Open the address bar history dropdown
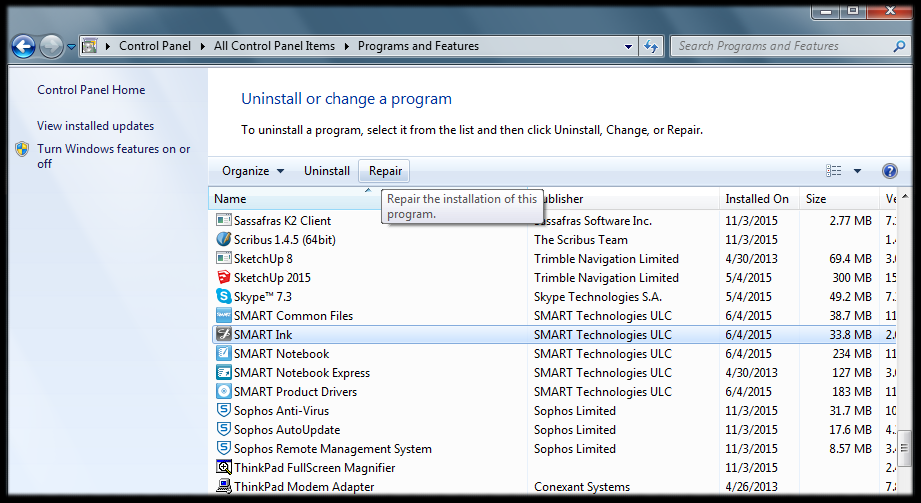The image size is (921, 503). (x=628, y=46)
